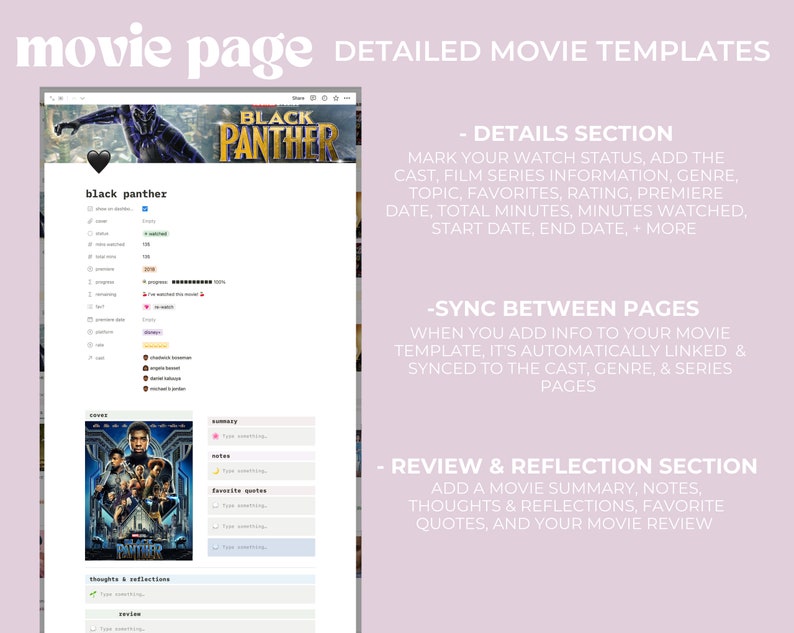The height and width of the screenshot is (633, 794).
Task: Click the Black Panther movie poster image
Action: [139, 491]
